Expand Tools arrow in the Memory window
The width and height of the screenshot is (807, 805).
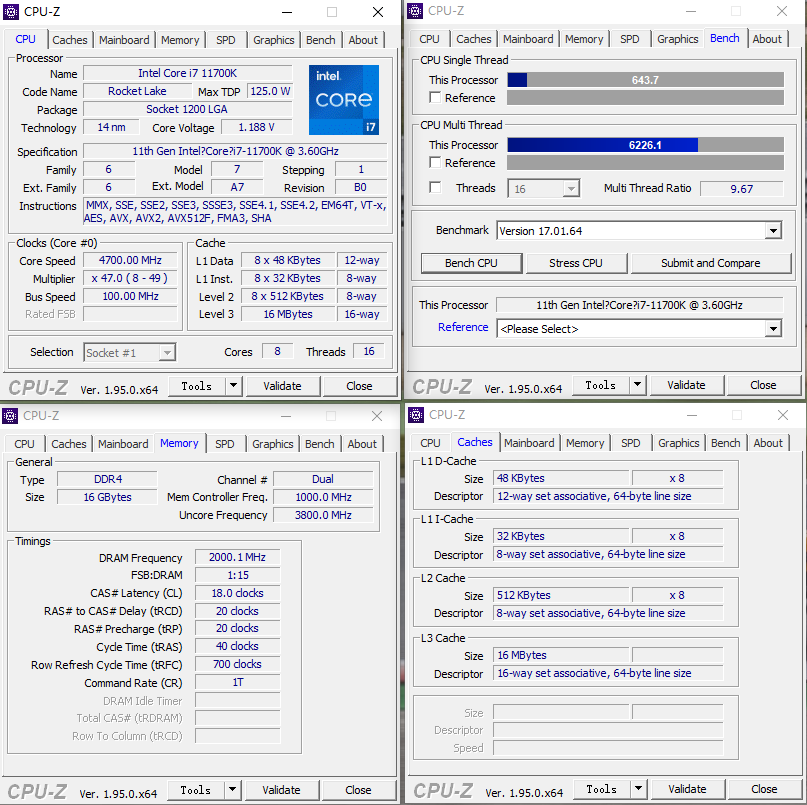[x=232, y=789]
